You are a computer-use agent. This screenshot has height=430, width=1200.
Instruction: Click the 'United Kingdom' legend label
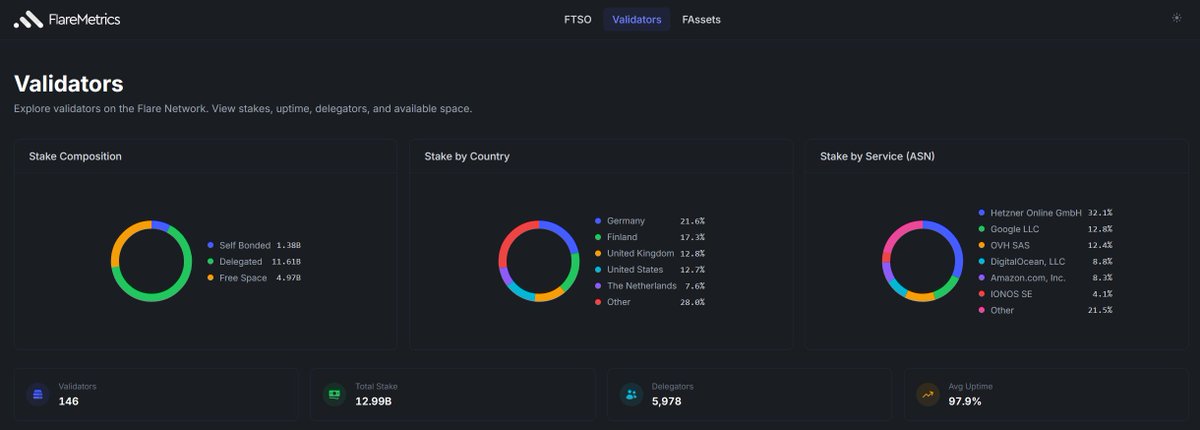[x=640, y=253]
